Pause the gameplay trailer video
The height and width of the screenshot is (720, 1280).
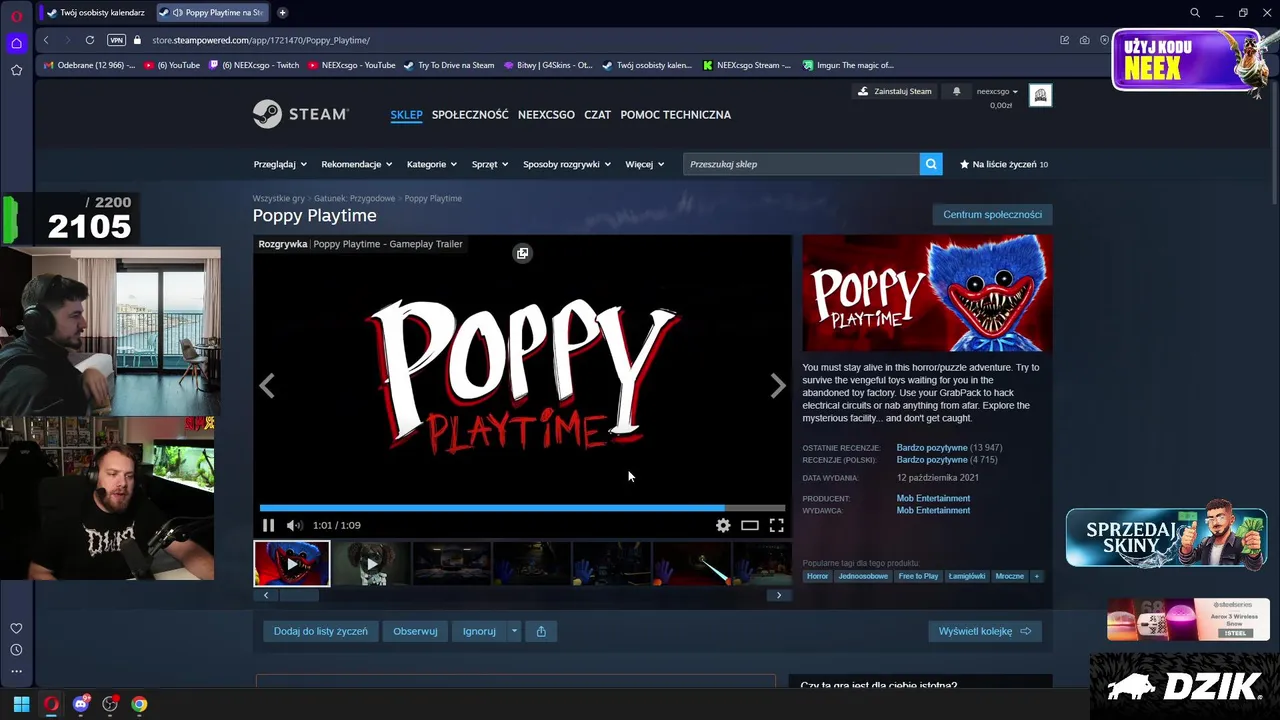point(268,525)
